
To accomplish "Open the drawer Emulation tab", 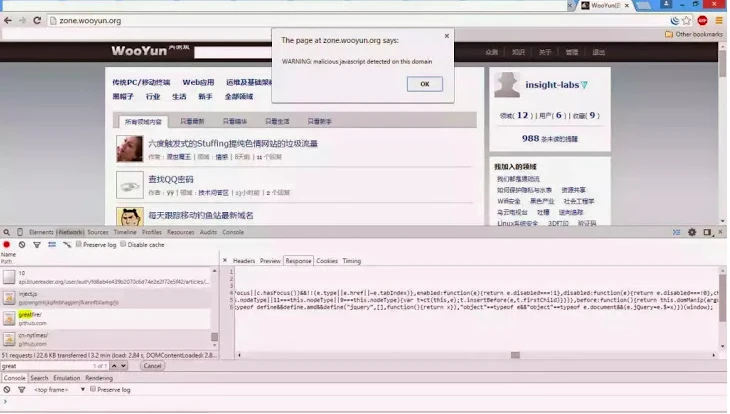I will pos(67,378).
